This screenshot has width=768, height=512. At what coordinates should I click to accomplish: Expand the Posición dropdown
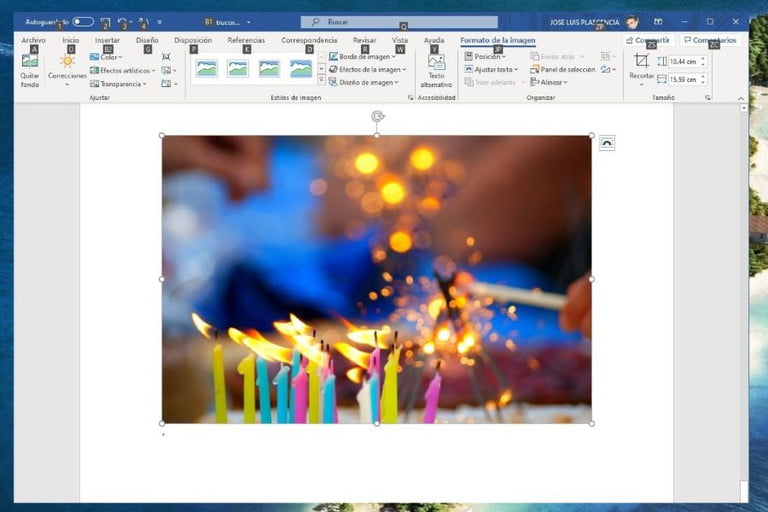tap(488, 57)
